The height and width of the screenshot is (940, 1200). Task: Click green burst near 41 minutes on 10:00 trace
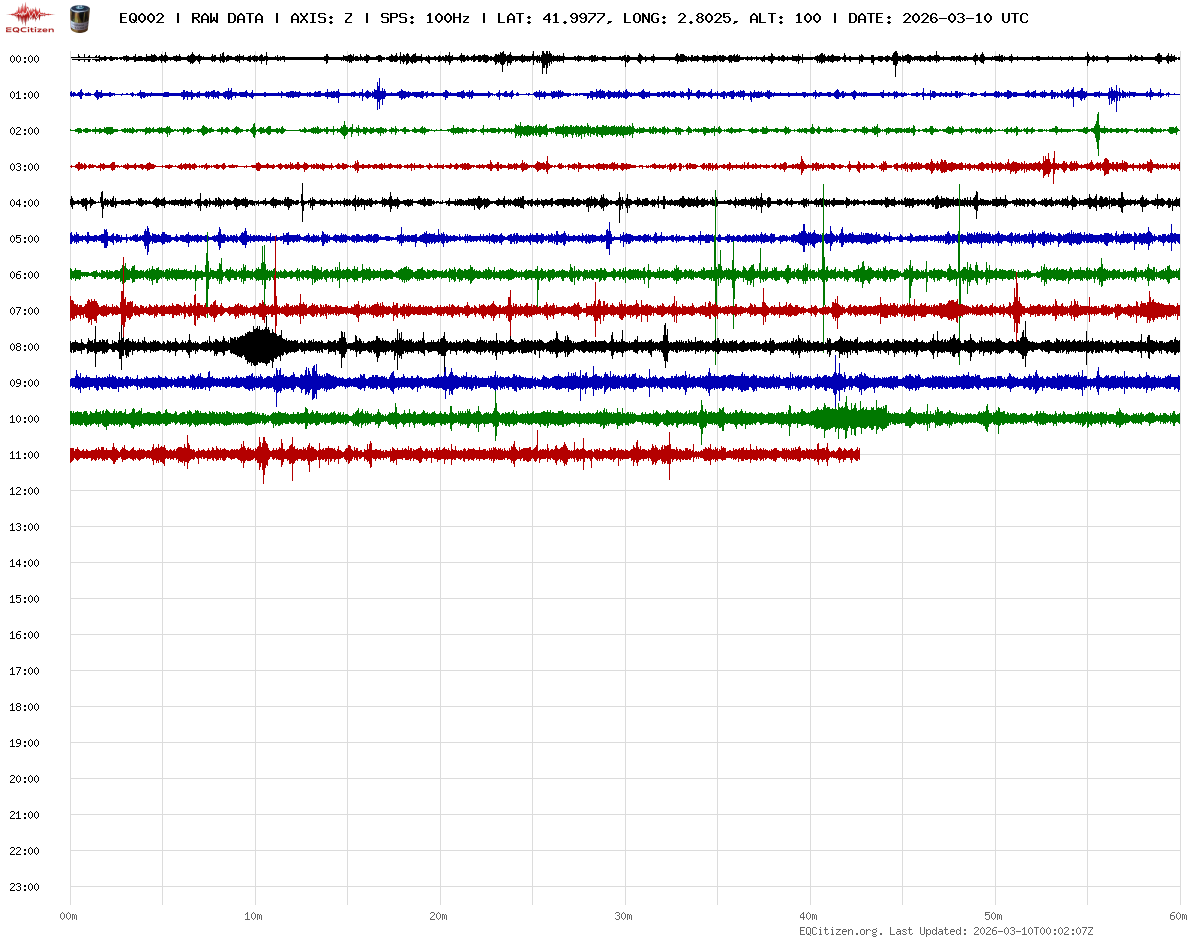click(x=848, y=418)
